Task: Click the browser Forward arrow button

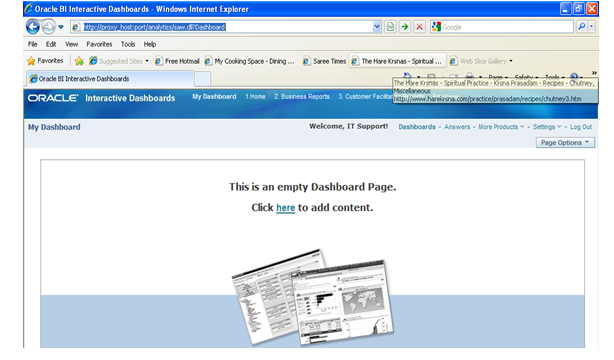Action: coord(49,27)
